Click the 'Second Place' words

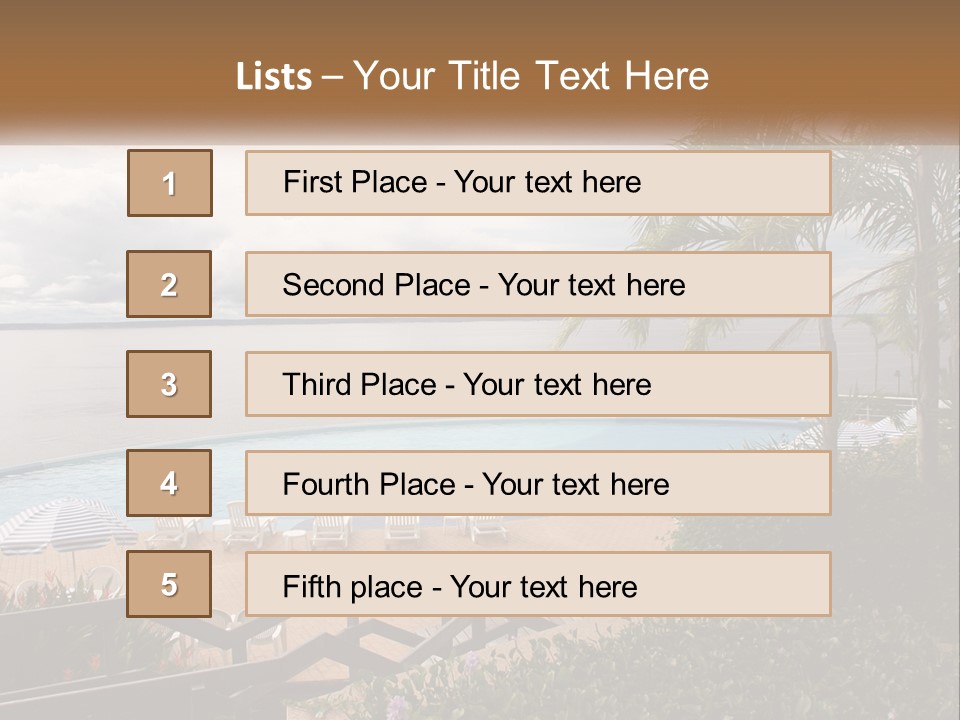click(x=377, y=285)
